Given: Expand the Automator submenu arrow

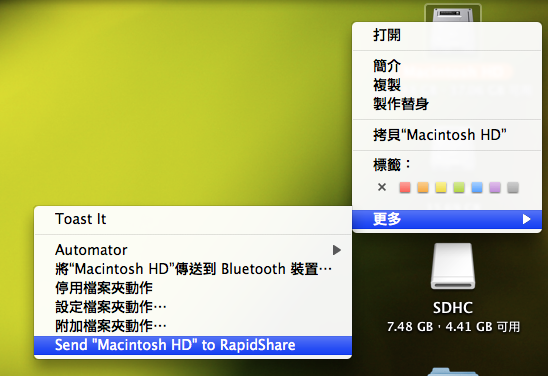Looking at the screenshot, I should coord(337,250).
